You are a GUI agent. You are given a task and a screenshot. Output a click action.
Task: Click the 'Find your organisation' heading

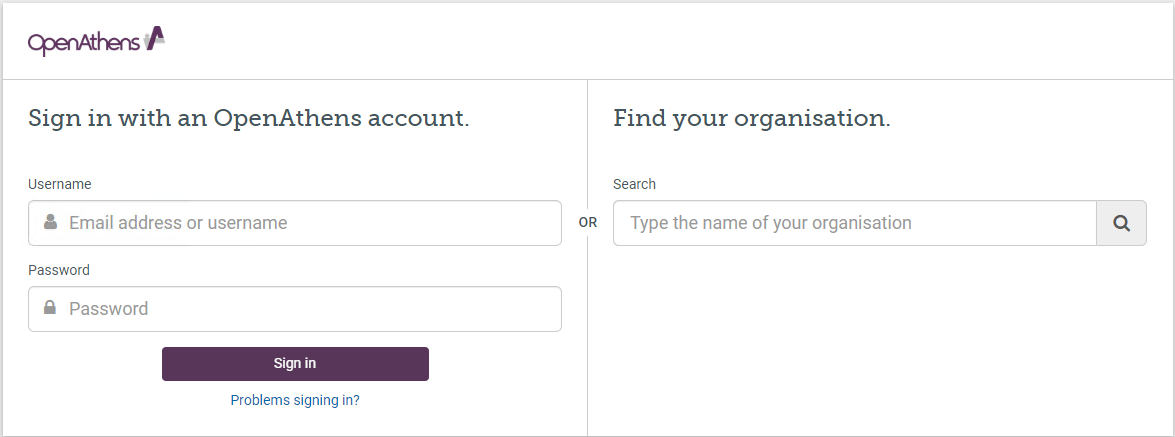pyautogui.click(x=752, y=118)
